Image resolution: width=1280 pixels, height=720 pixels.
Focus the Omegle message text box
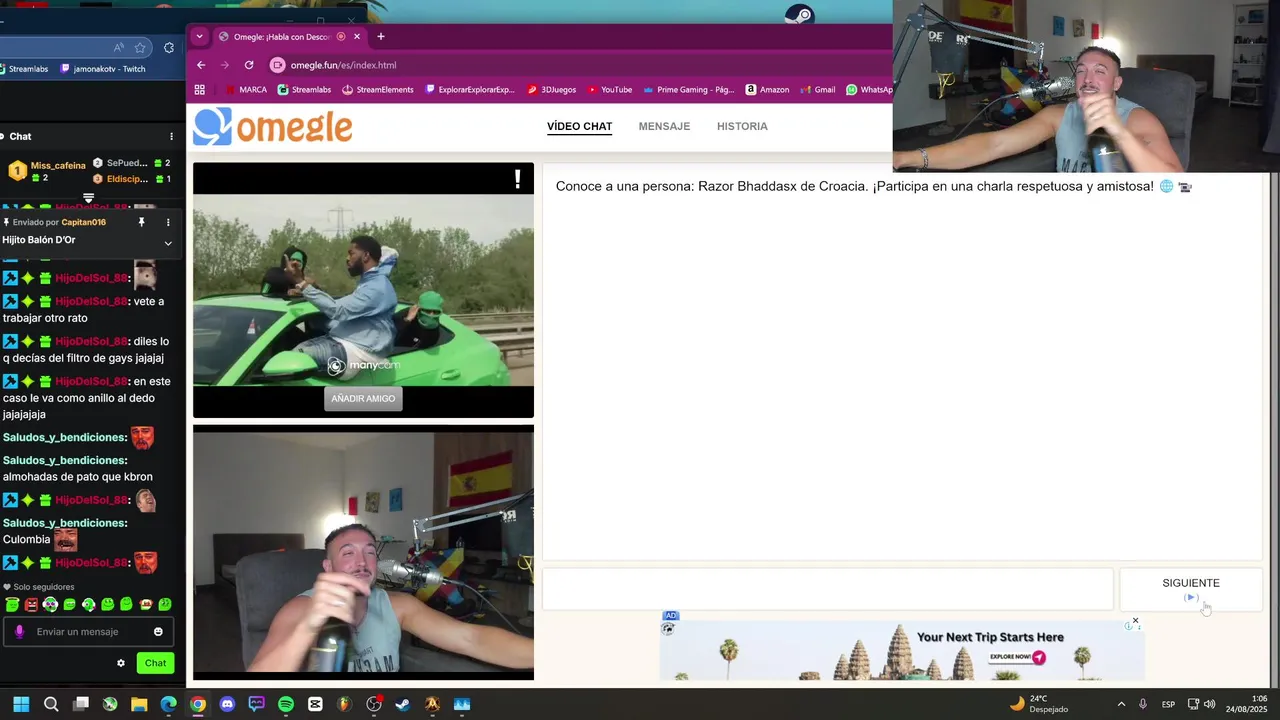828,589
